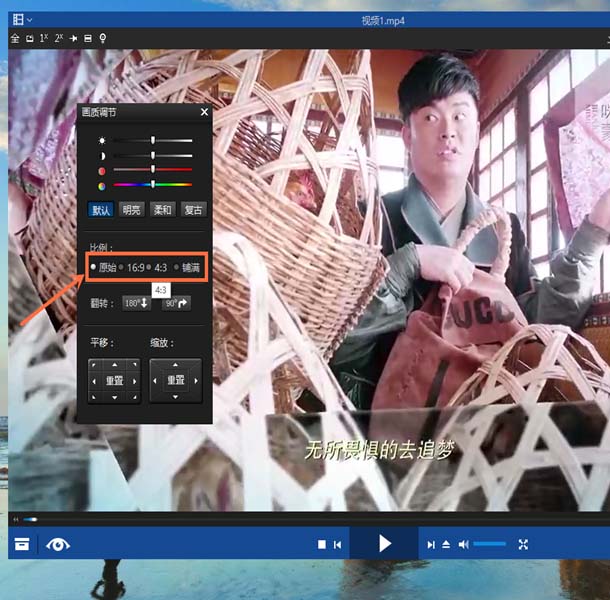Adjust the brightness slider
This screenshot has width=610, height=600.
pyautogui.click(x=153, y=140)
